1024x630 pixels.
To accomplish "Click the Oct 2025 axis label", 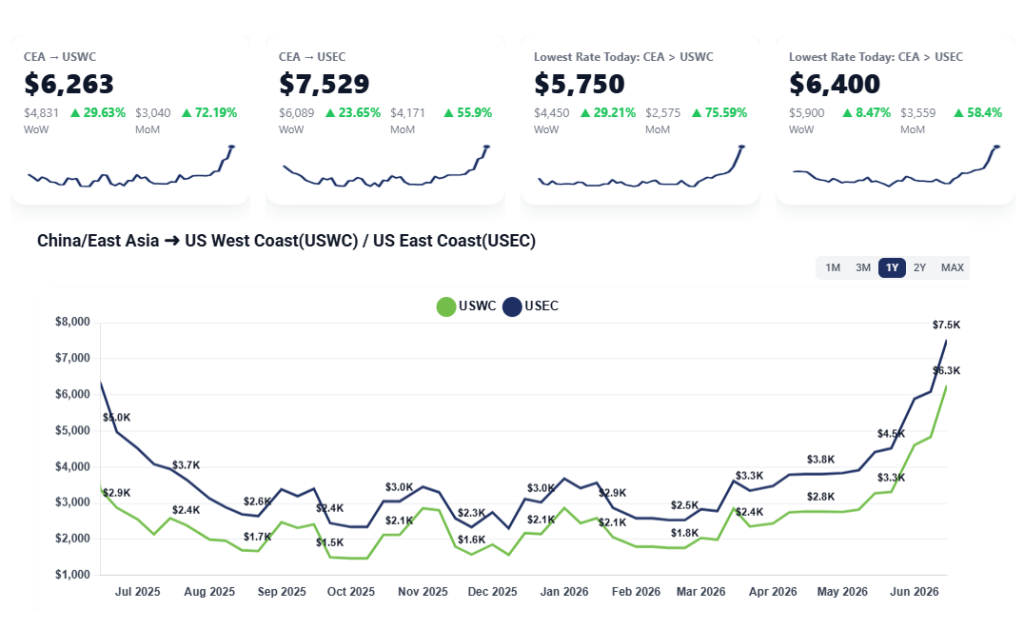I will coord(351,591).
